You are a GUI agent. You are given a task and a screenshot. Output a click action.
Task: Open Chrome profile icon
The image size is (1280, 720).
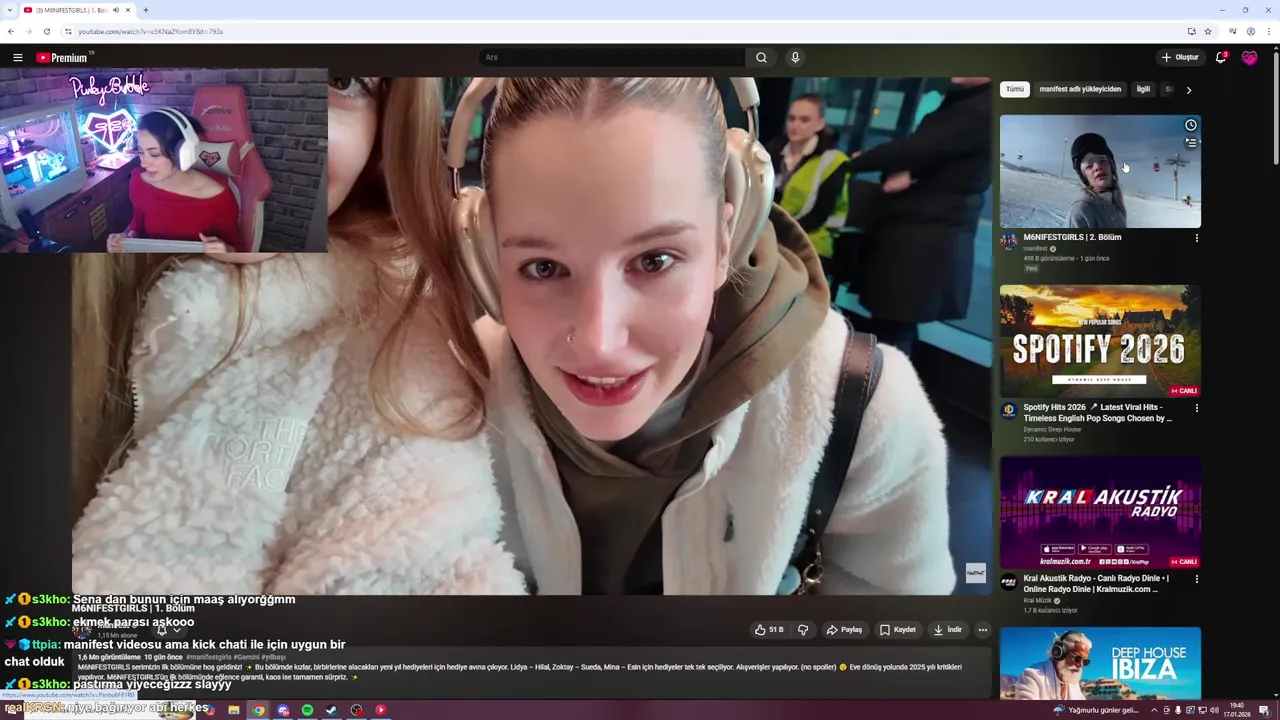click(1250, 31)
